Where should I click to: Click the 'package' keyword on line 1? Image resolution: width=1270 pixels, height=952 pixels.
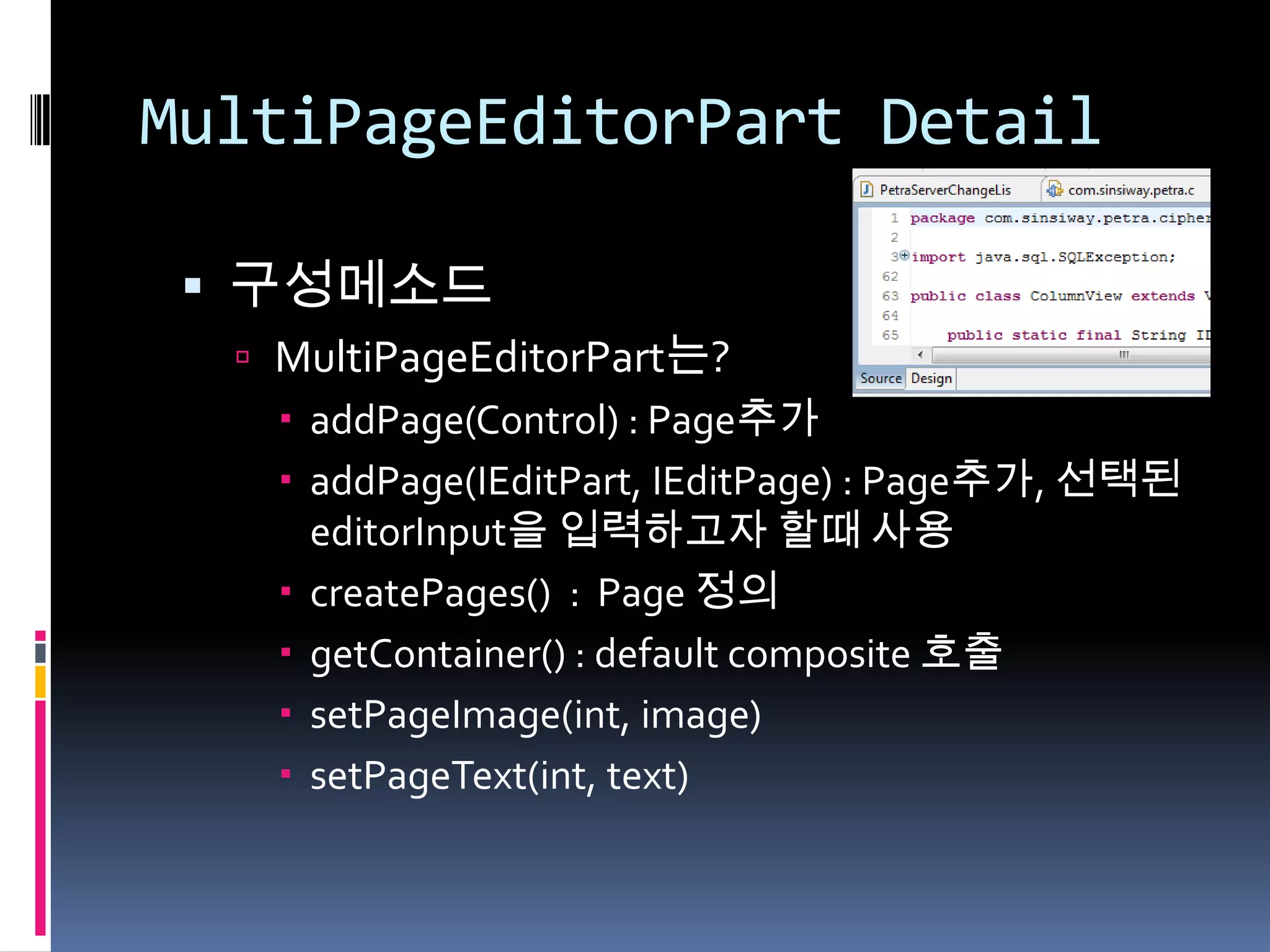click(x=942, y=218)
